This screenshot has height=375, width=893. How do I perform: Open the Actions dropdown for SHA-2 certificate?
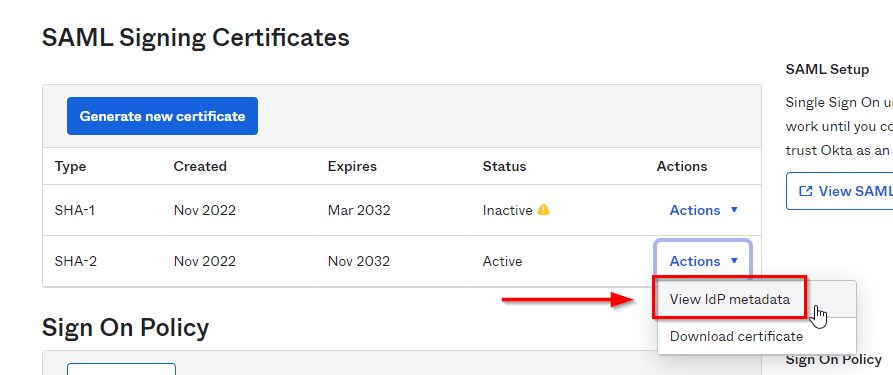point(703,261)
